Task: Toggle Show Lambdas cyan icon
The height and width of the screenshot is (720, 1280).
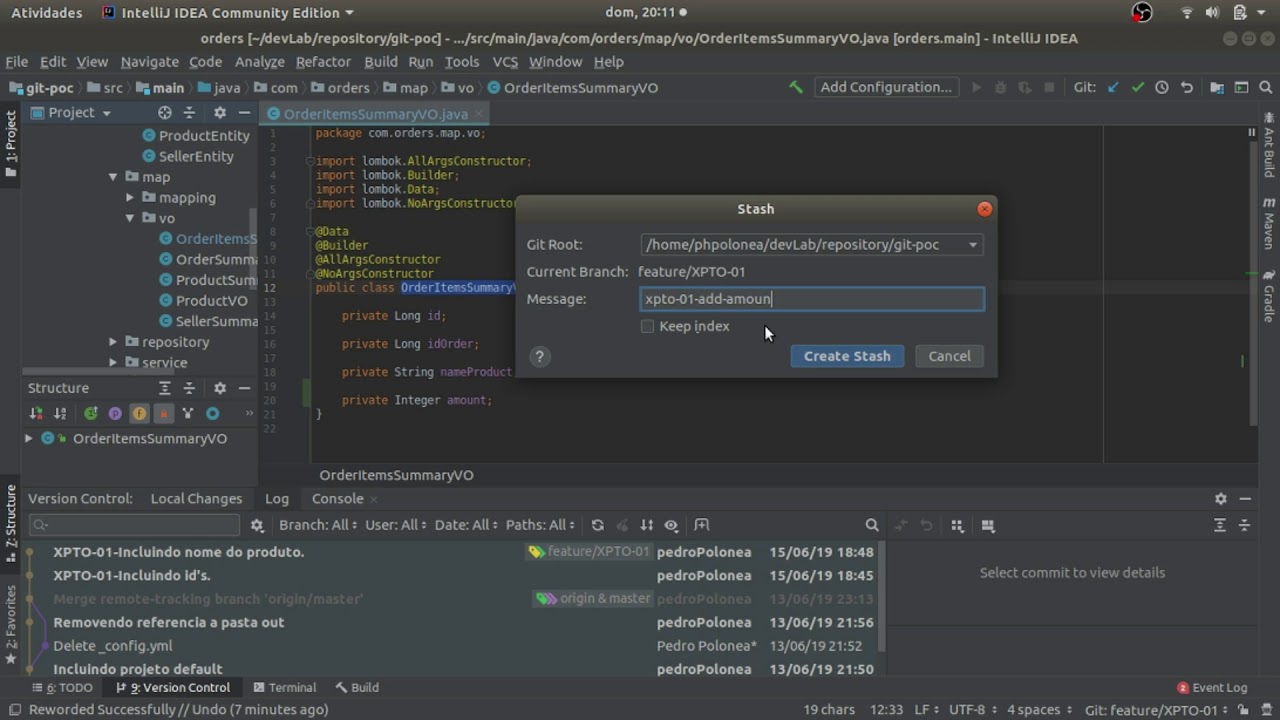Action: pyautogui.click(x=212, y=413)
